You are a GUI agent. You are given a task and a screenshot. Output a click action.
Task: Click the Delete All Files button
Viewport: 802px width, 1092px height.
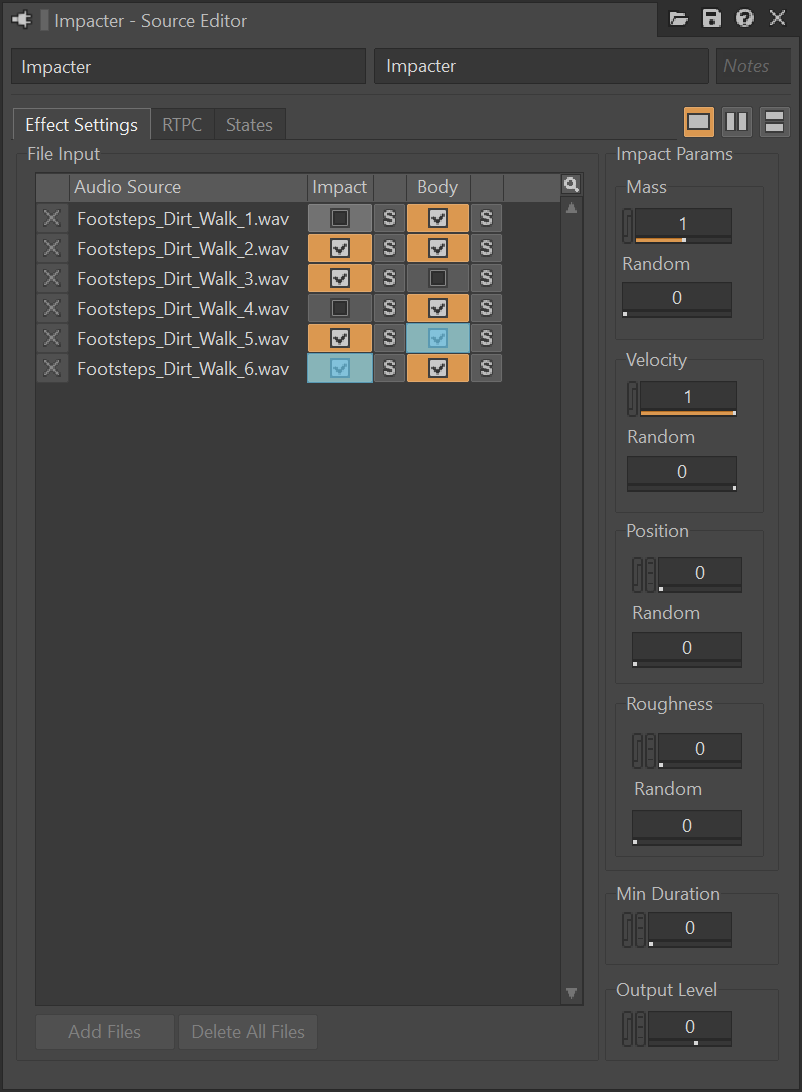pos(248,1031)
